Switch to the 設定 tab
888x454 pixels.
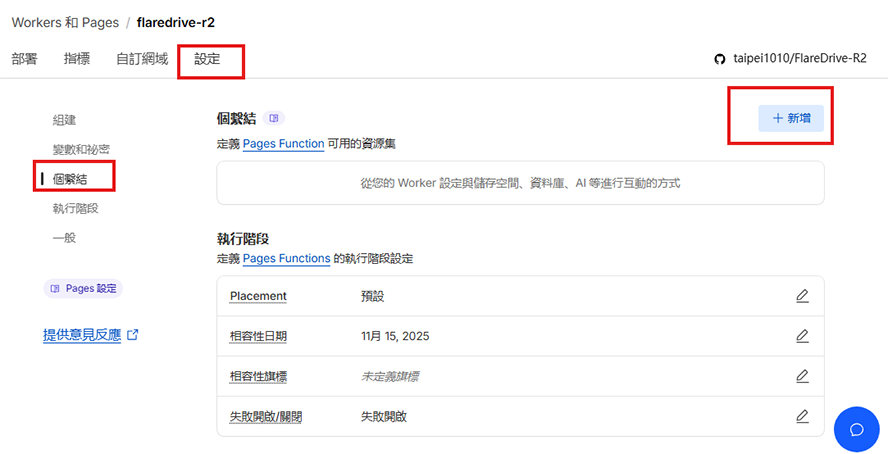[x=207, y=59]
